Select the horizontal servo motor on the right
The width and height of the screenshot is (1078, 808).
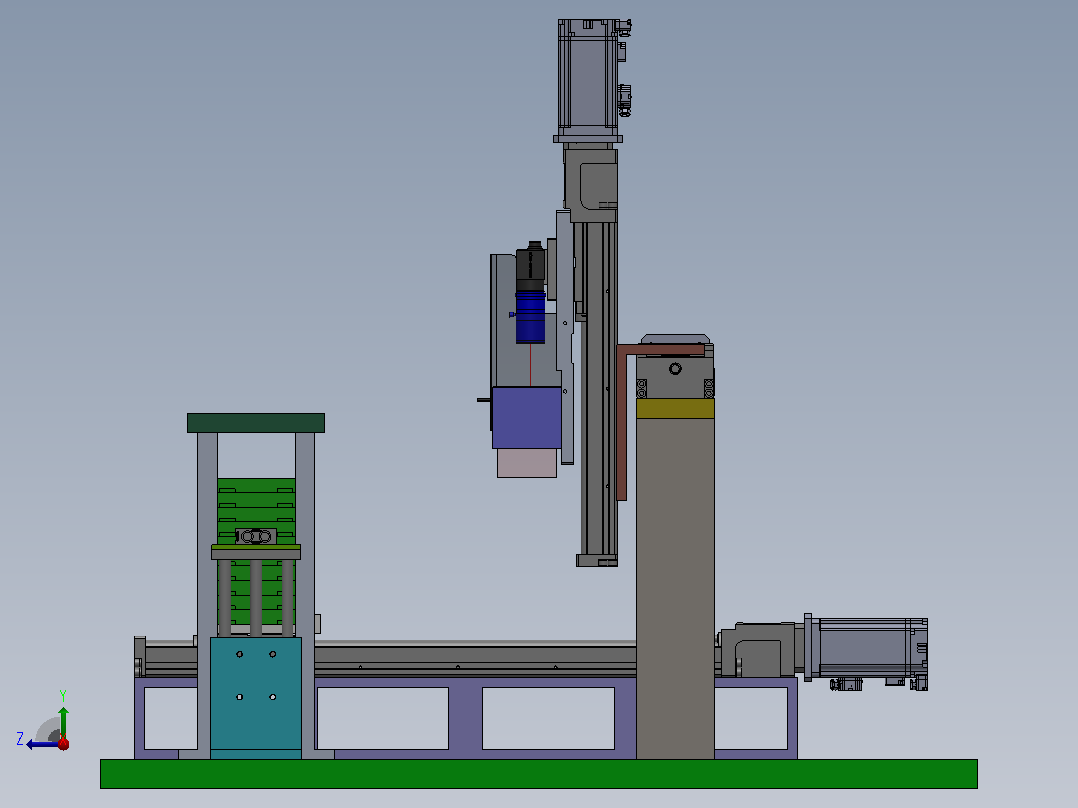(x=867, y=651)
